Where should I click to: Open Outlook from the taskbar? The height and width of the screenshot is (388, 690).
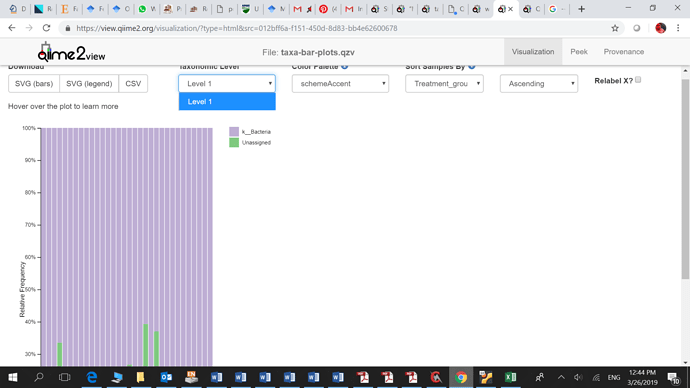(x=166, y=377)
